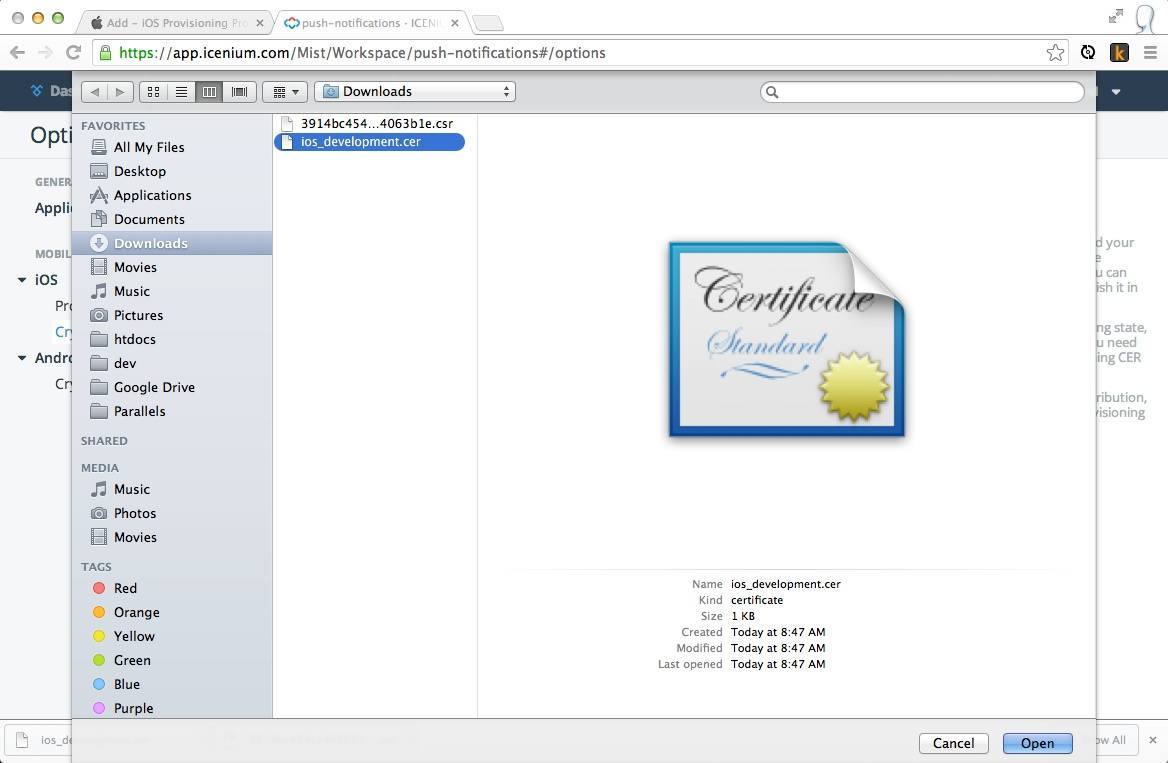Select the .csr file in Downloads
The image size is (1168, 763).
(376, 123)
